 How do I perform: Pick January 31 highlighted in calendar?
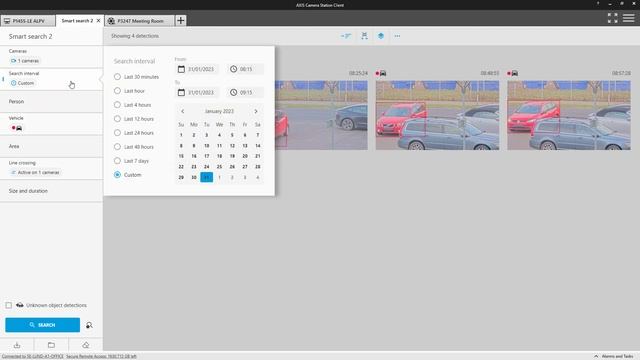click(x=207, y=177)
